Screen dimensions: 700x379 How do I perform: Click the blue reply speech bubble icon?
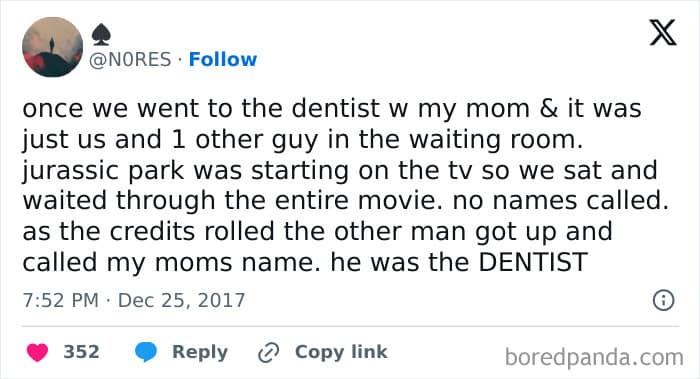146,352
